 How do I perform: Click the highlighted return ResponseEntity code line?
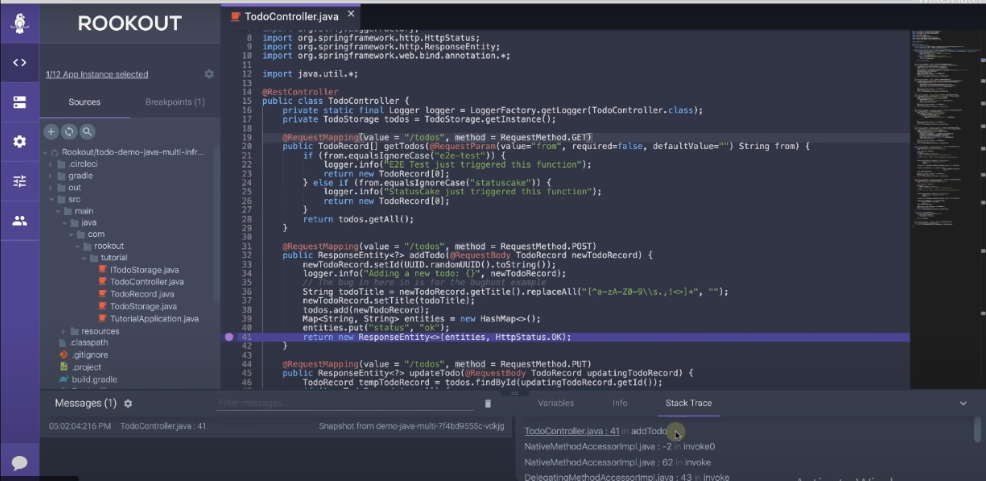[436, 337]
